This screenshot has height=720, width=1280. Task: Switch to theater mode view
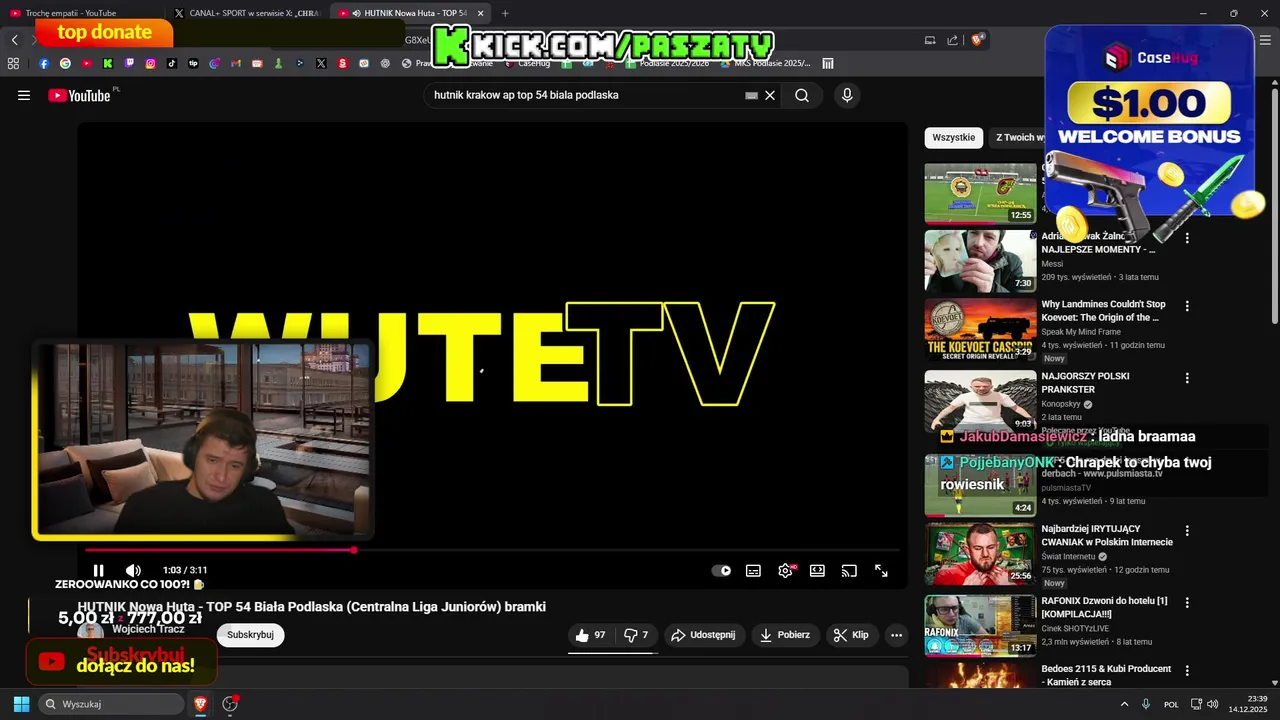[817, 570]
